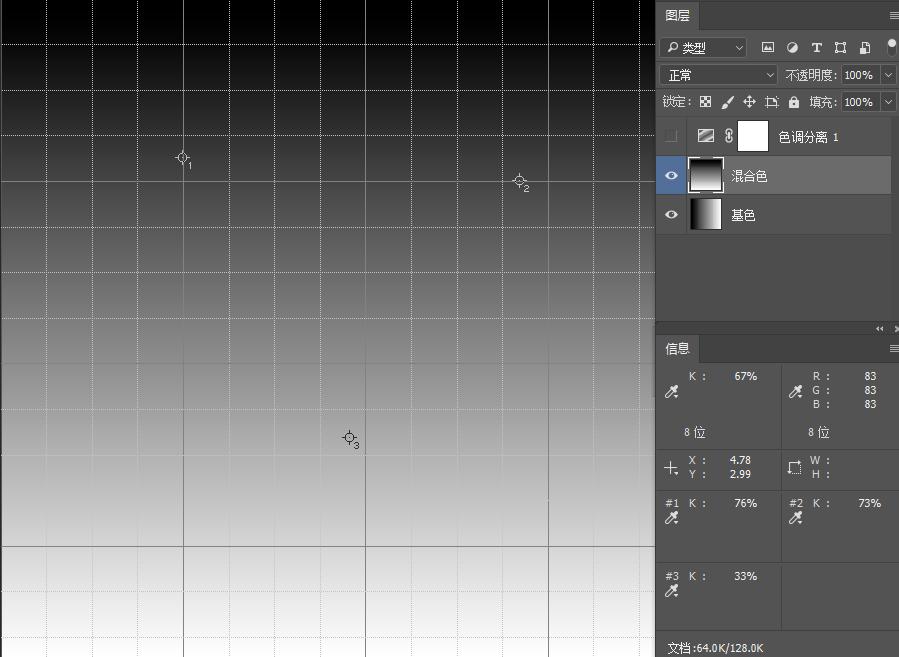Click the 色调分离 1 layer mask thumbnail
Image resolution: width=899 pixels, height=657 pixels.
(x=752, y=136)
